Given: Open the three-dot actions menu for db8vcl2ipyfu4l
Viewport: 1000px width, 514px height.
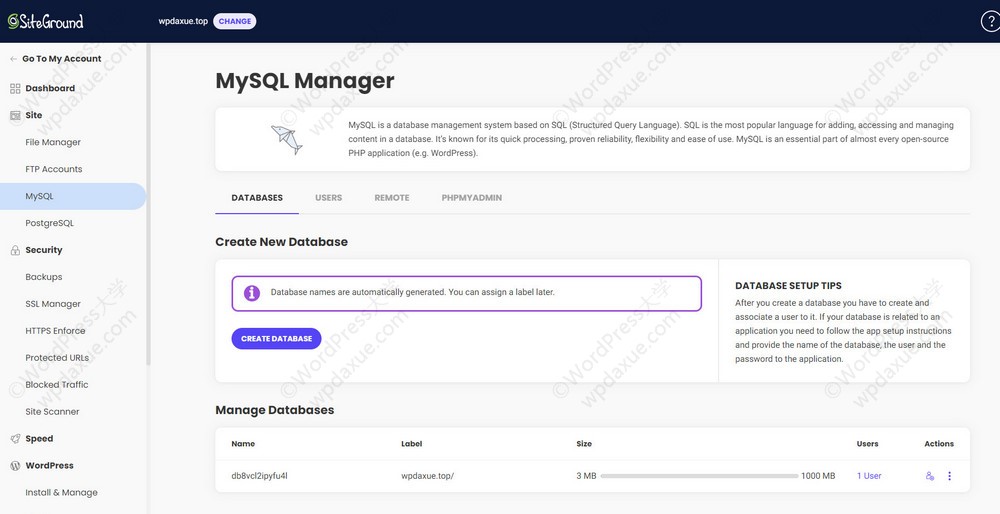Looking at the screenshot, I should (950, 476).
